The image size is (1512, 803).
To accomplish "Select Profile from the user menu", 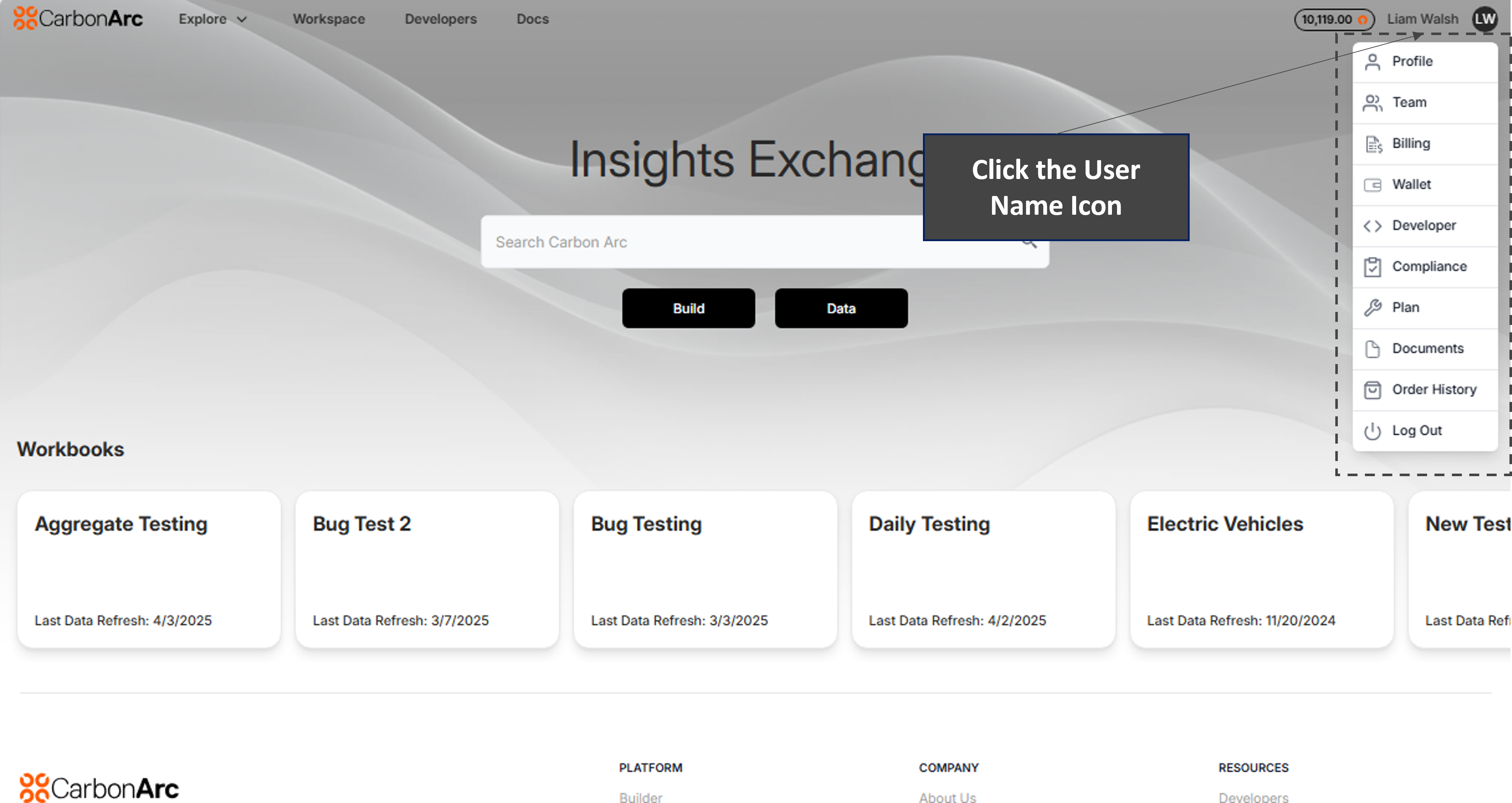I will coord(1425,62).
